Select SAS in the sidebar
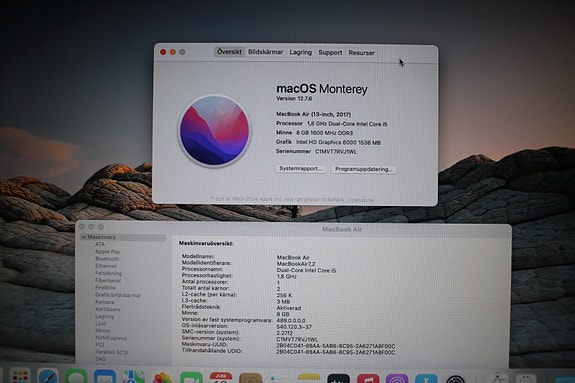The height and width of the screenshot is (383, 575). 100,359
